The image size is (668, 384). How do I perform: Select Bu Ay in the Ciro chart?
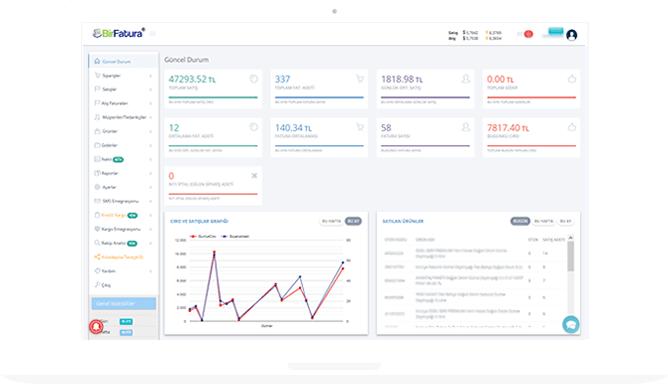click(x=353, y=221)
